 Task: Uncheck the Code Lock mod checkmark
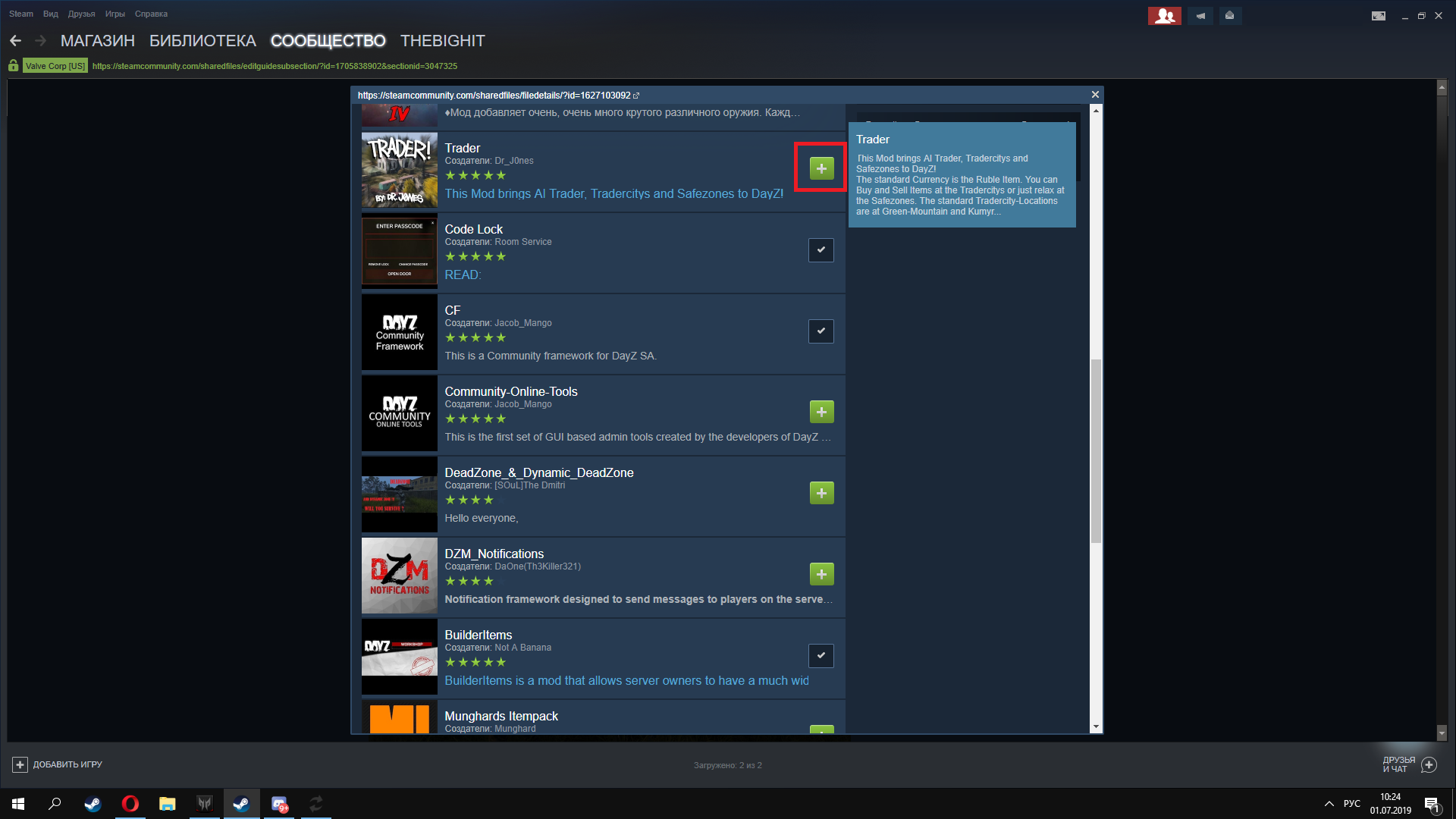point(821,250)
